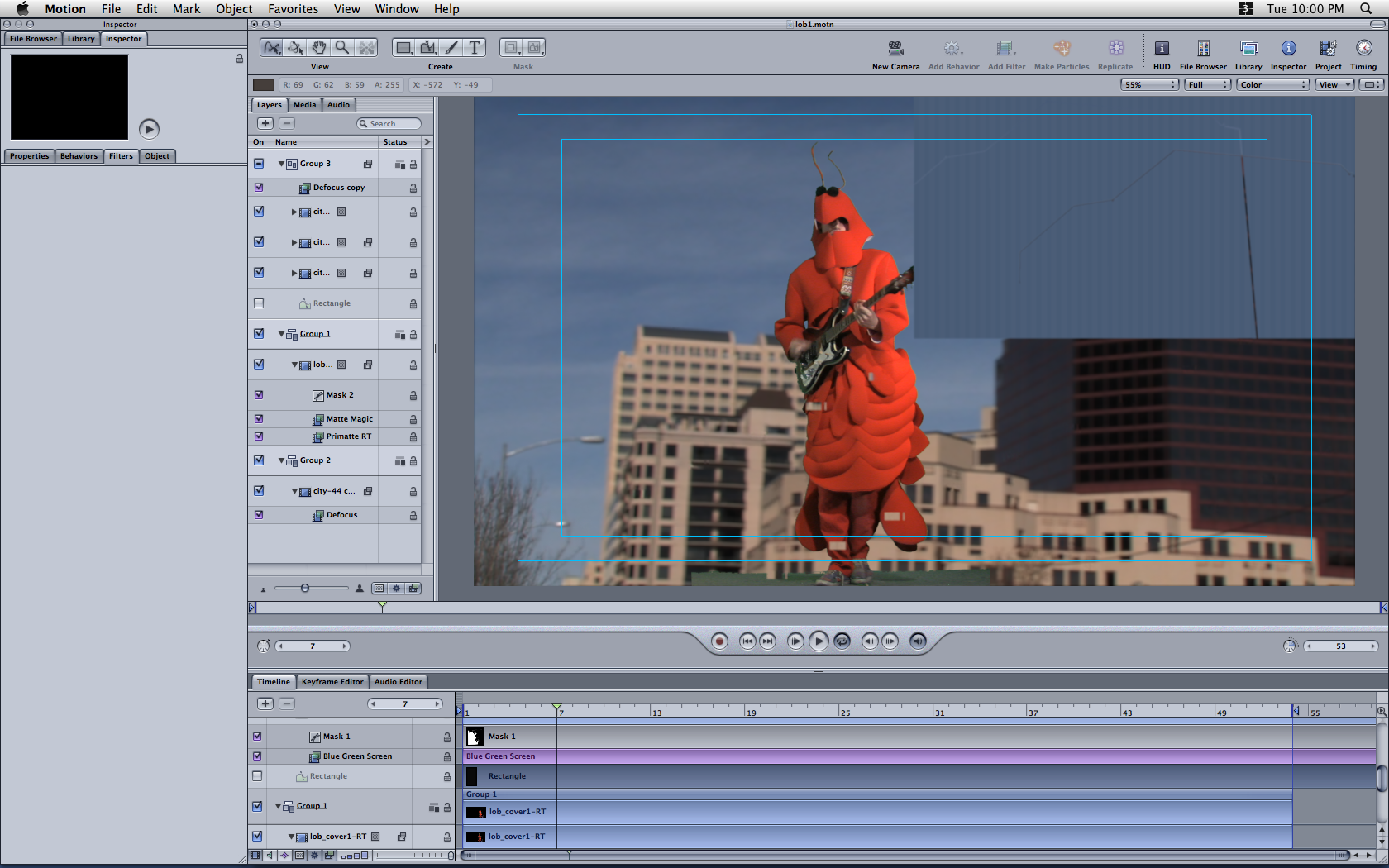The height and width of the screenshot is (868, 1389).
Task: Select the Rectangle shape tool
Action: (x=403, y=48)
